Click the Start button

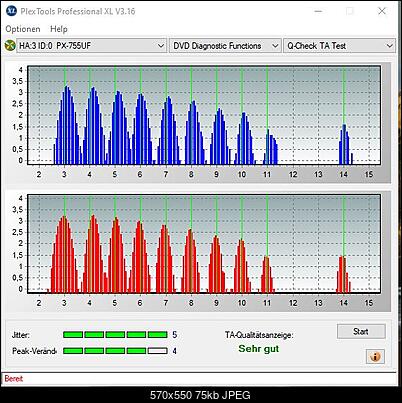[x=361, y=331]
